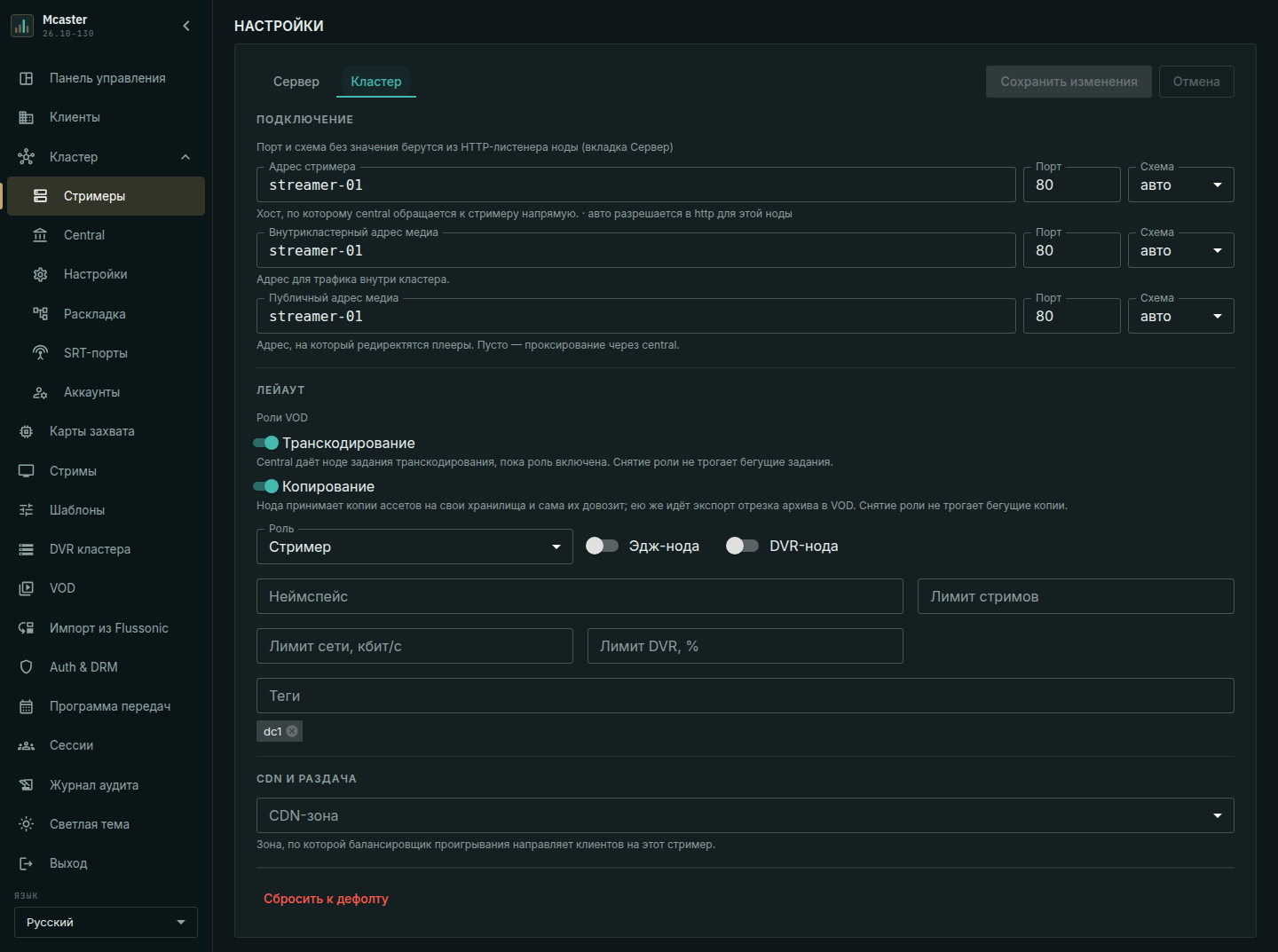Open the VOD play icon
The image size is (1278, 952).
tap(27, 588)
